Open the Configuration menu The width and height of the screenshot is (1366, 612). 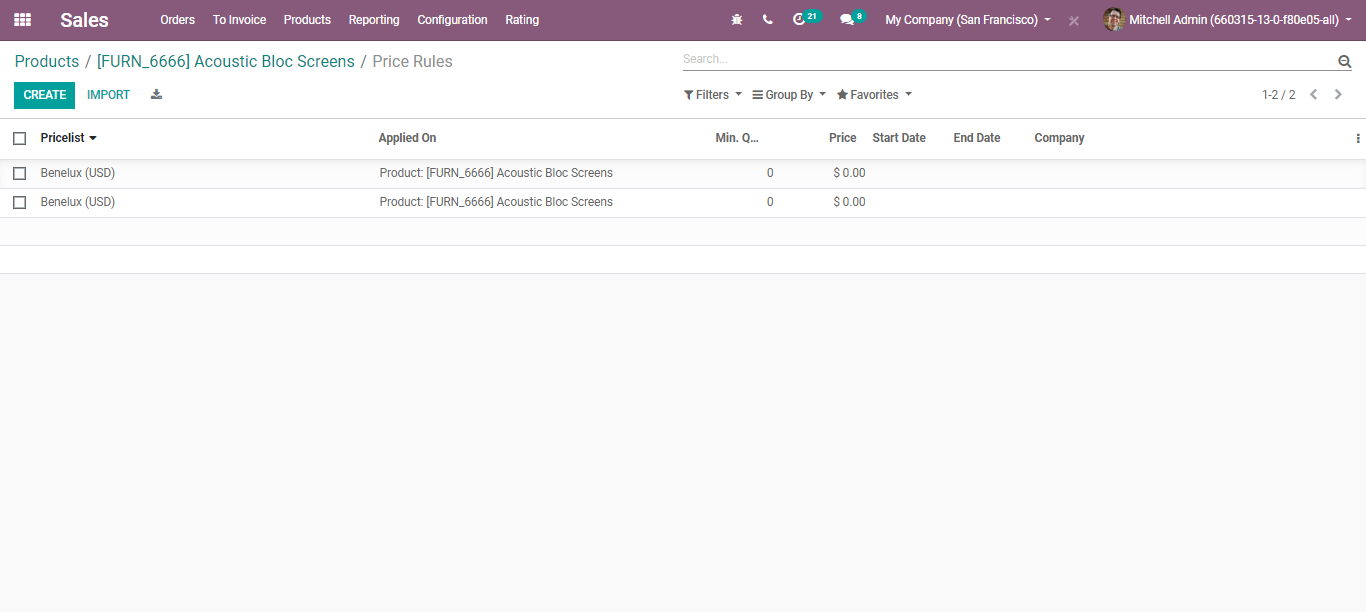click(452, 20)
